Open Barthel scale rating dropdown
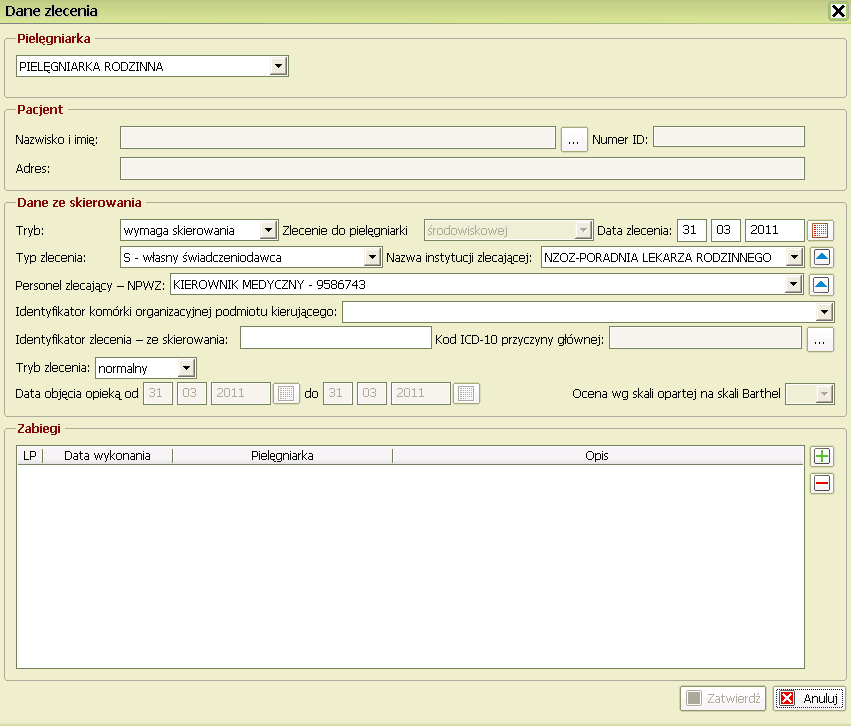The width and height of the screenshot is (851, 726). tap(825, 394)
